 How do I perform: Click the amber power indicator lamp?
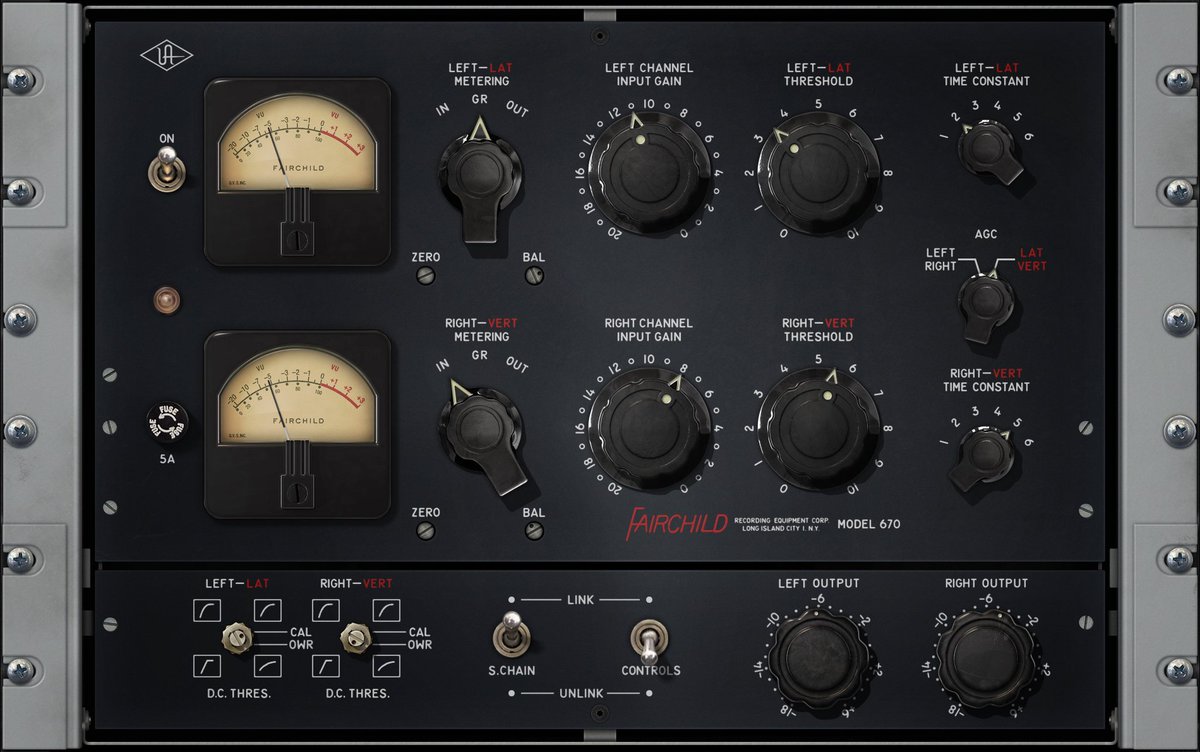(x=167, y=298)
